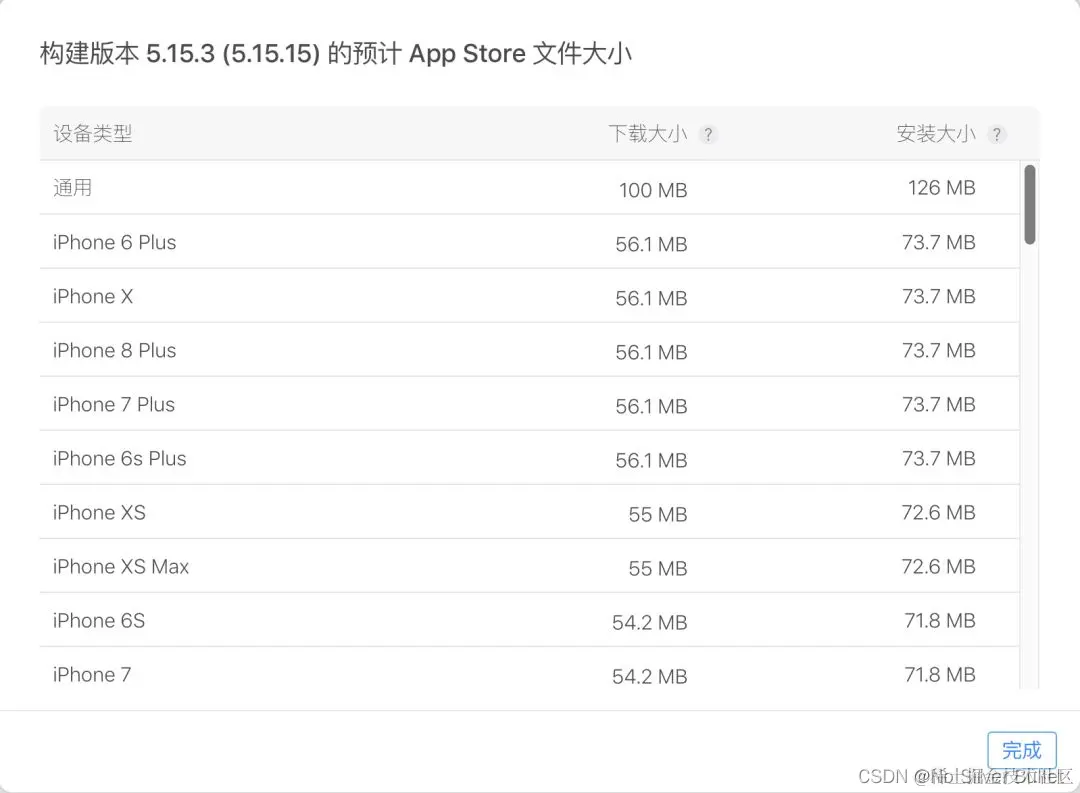Click the help icon beside 下载大小
The width and height of the screenshot is (1080, 793).
tap(707, 134)
